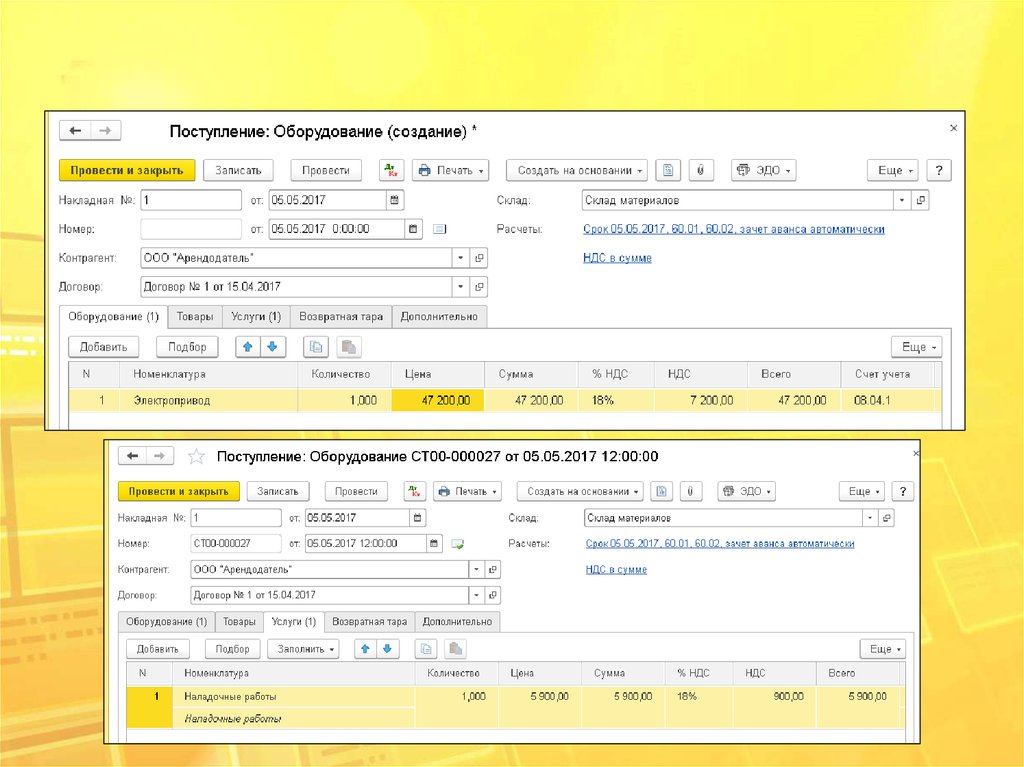The image size is (1024, 767).
Task: Click the green posted-status icon next to 12:00:00 date
Action: (458, 544)
